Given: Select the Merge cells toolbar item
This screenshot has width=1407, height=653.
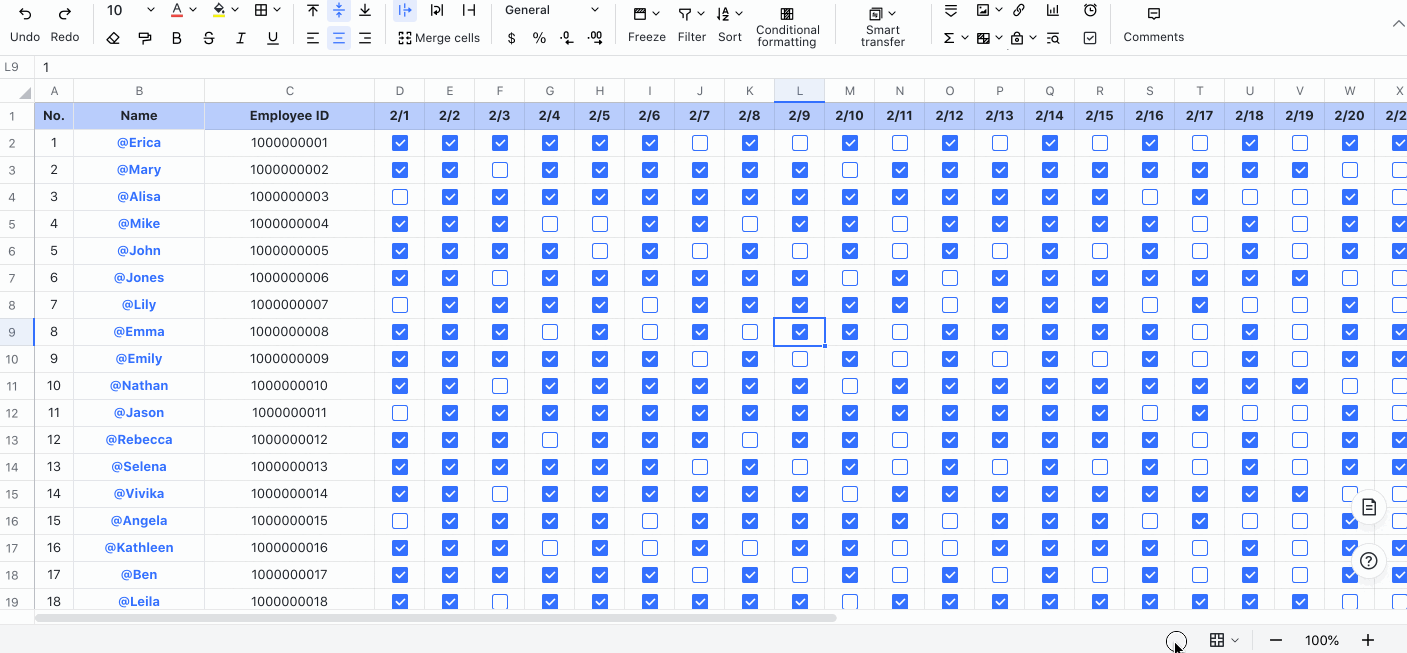Looking at the screenshot, I should 439,37.
